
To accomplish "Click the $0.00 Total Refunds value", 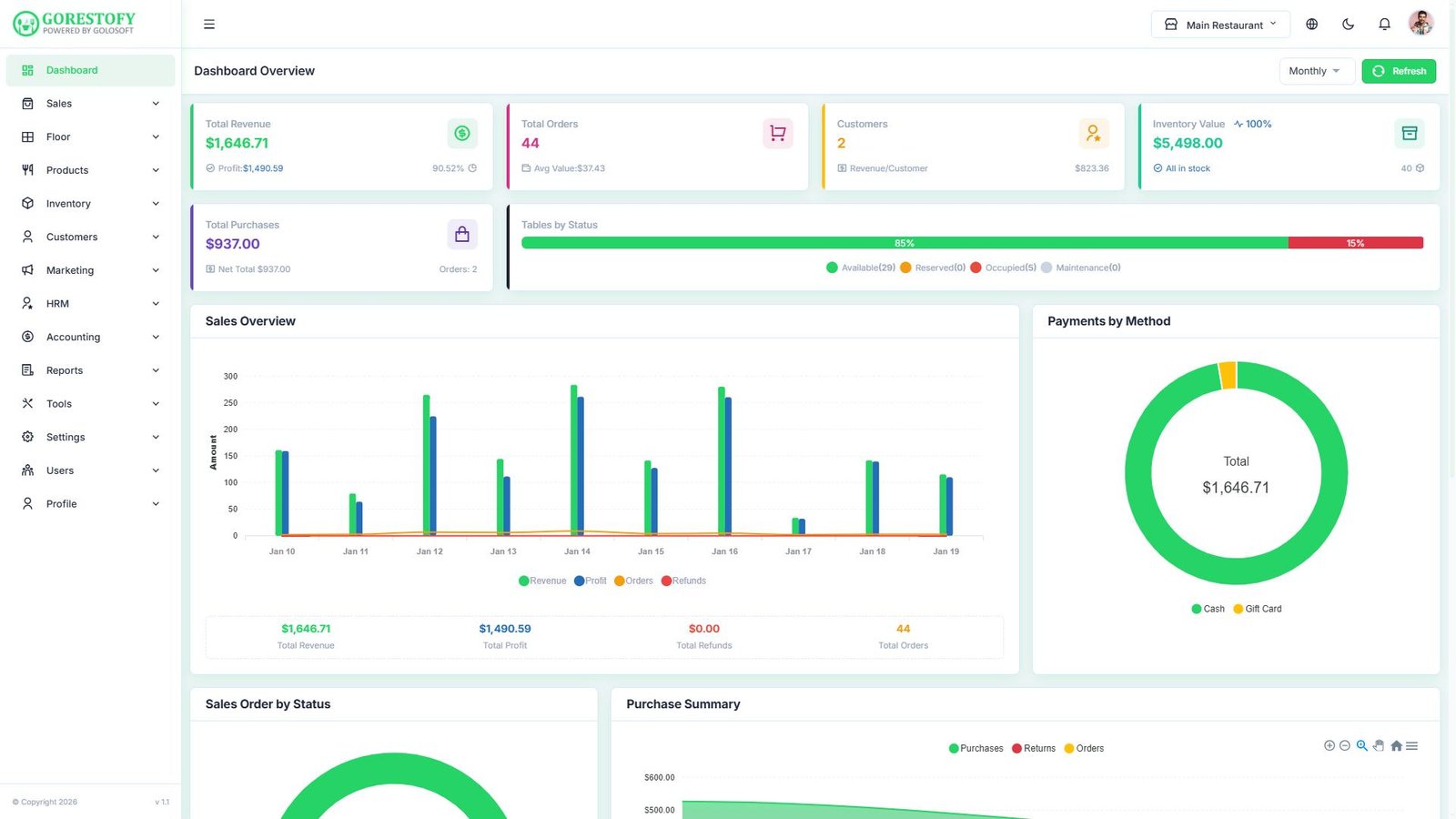I will (704, 629).
